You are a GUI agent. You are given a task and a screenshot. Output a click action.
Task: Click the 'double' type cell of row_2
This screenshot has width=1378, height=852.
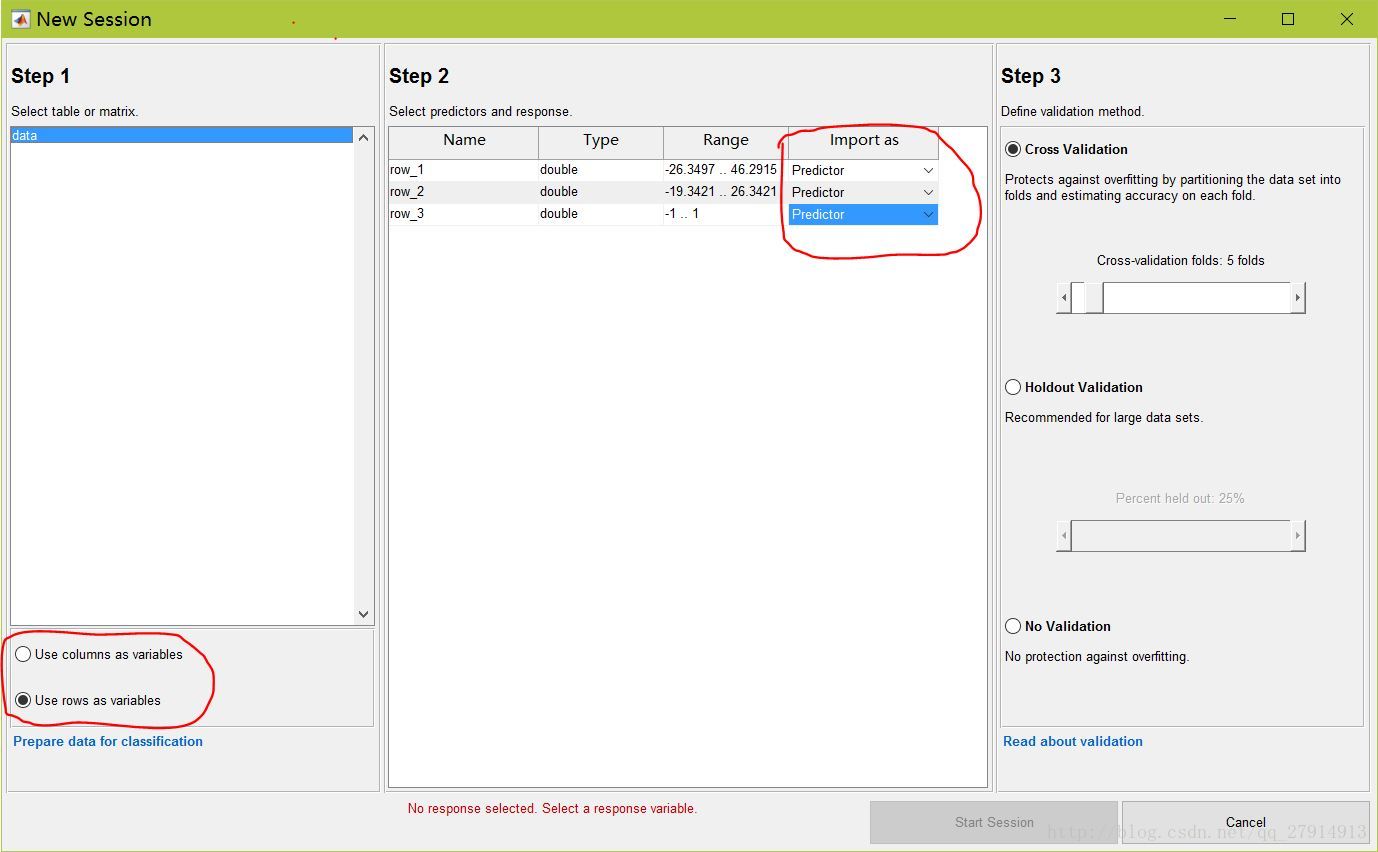601,192
